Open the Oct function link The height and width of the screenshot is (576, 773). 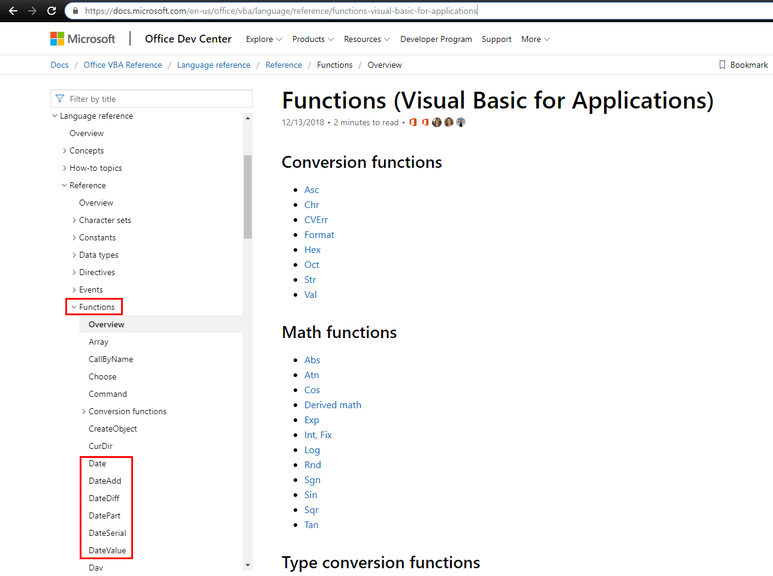click(312, 264)
